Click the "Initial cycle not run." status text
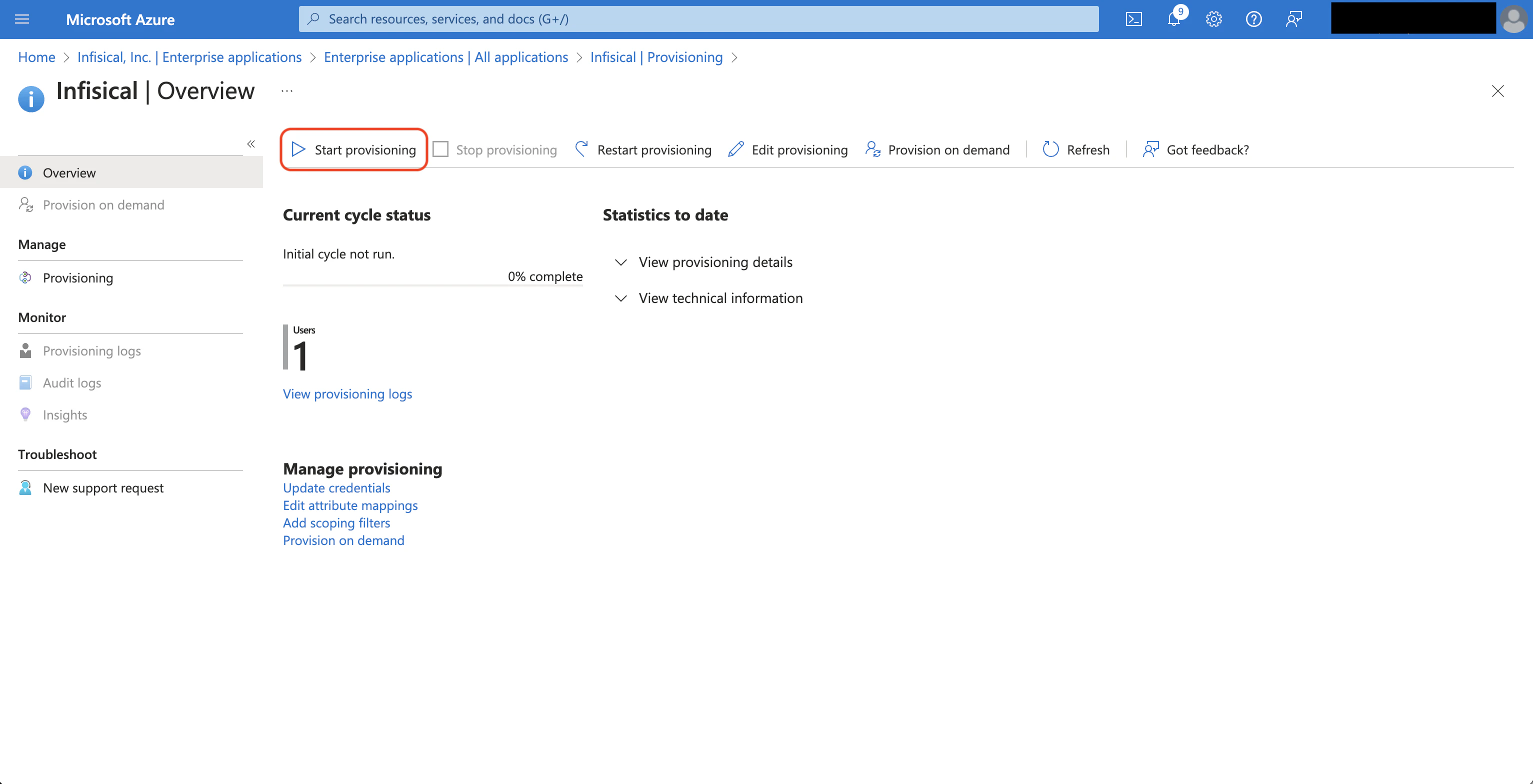Image resolution: width=1533 pixels, height=784 pixels. (338, 253)
